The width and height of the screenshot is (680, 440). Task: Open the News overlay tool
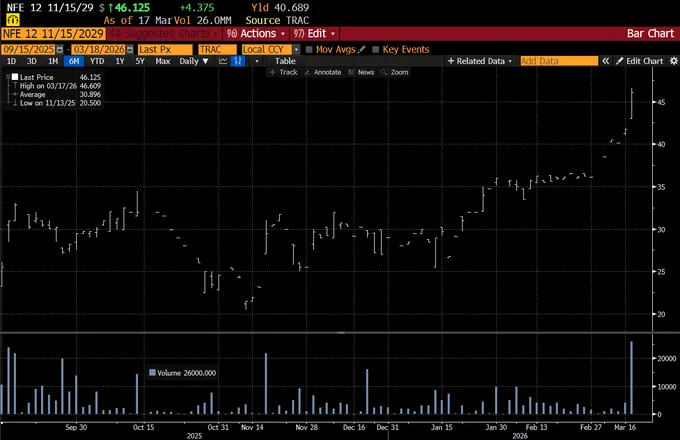361,72
